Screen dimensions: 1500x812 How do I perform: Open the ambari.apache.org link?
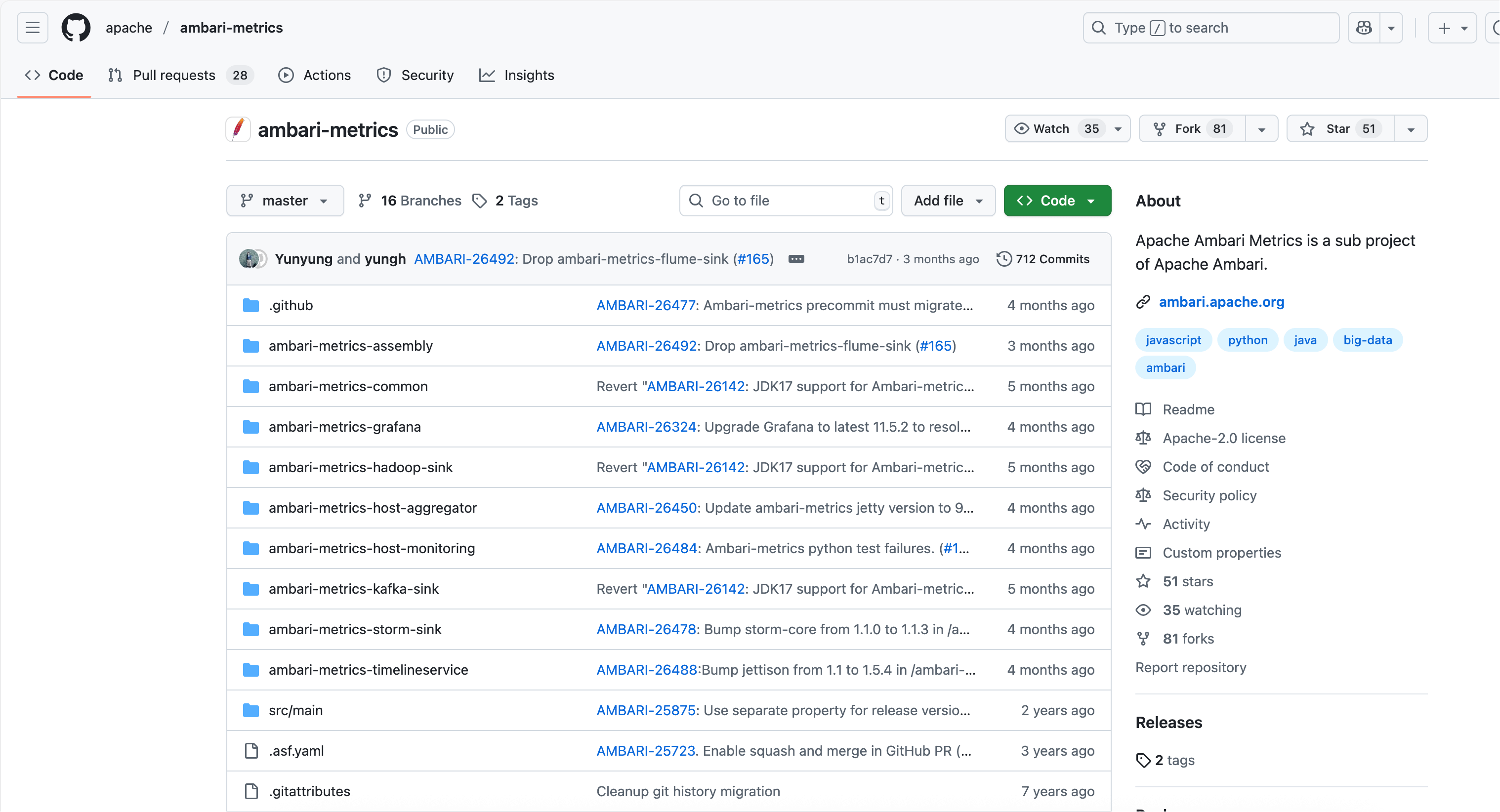coord(1221,301)
